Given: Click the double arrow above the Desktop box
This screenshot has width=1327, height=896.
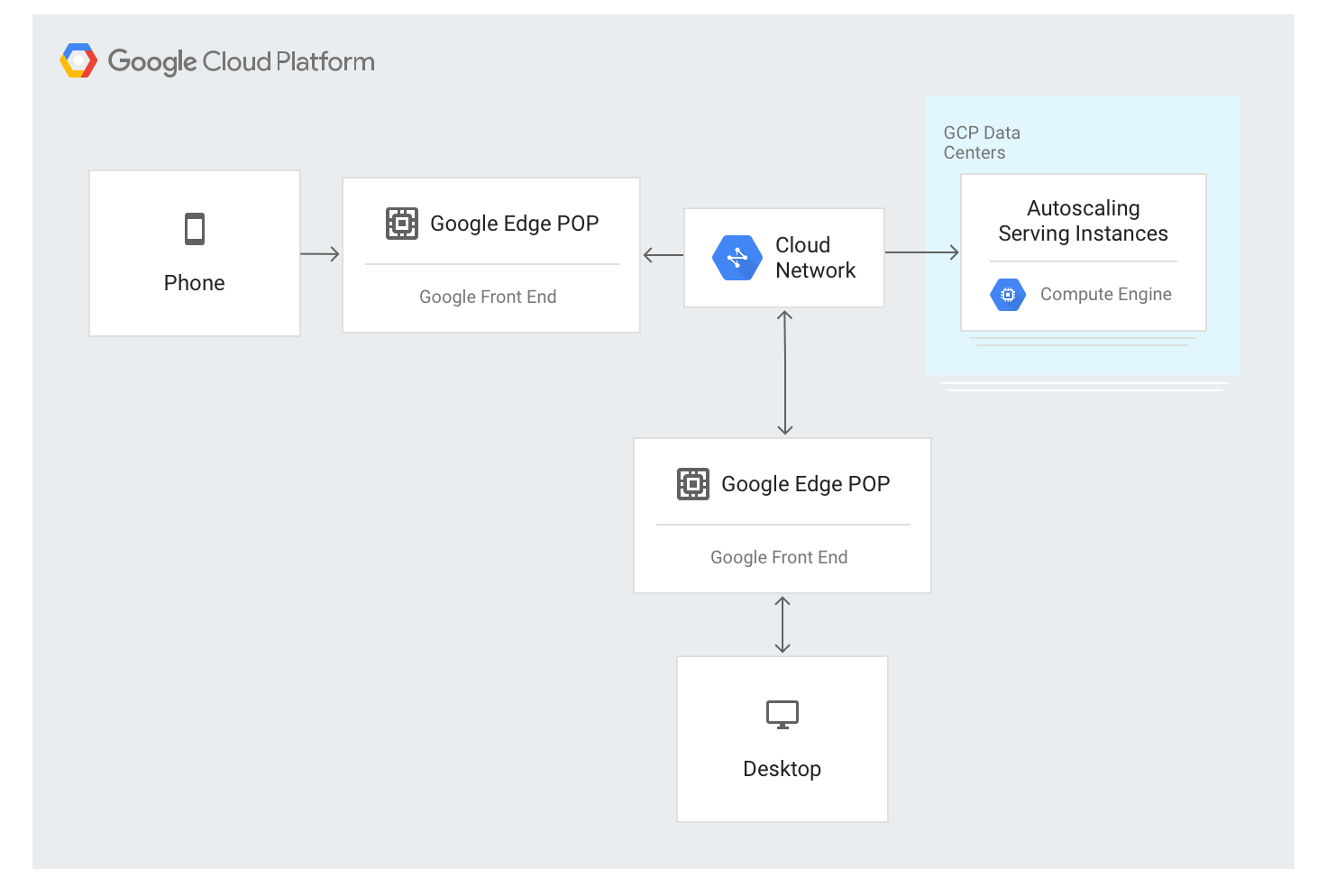Looking at the screenshot, I should tap(782, 625).
